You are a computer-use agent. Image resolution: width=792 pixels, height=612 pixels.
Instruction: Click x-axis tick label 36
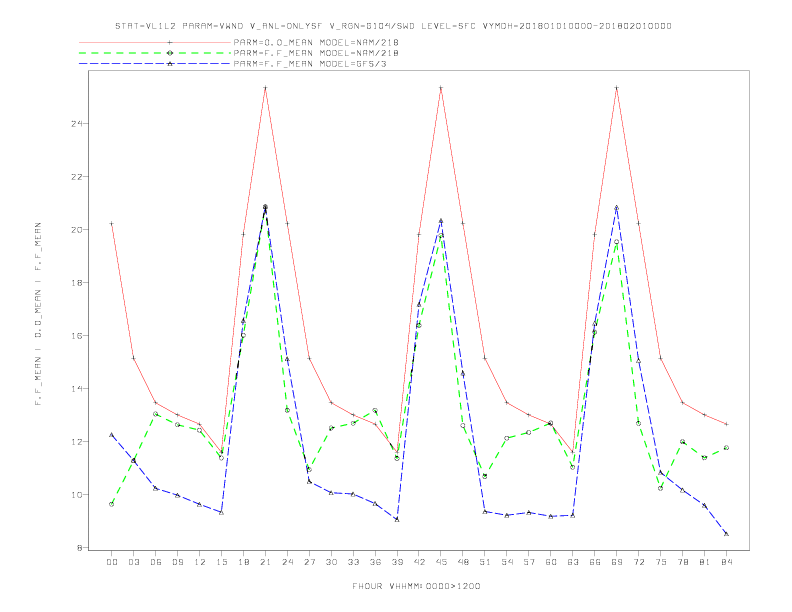375,562
